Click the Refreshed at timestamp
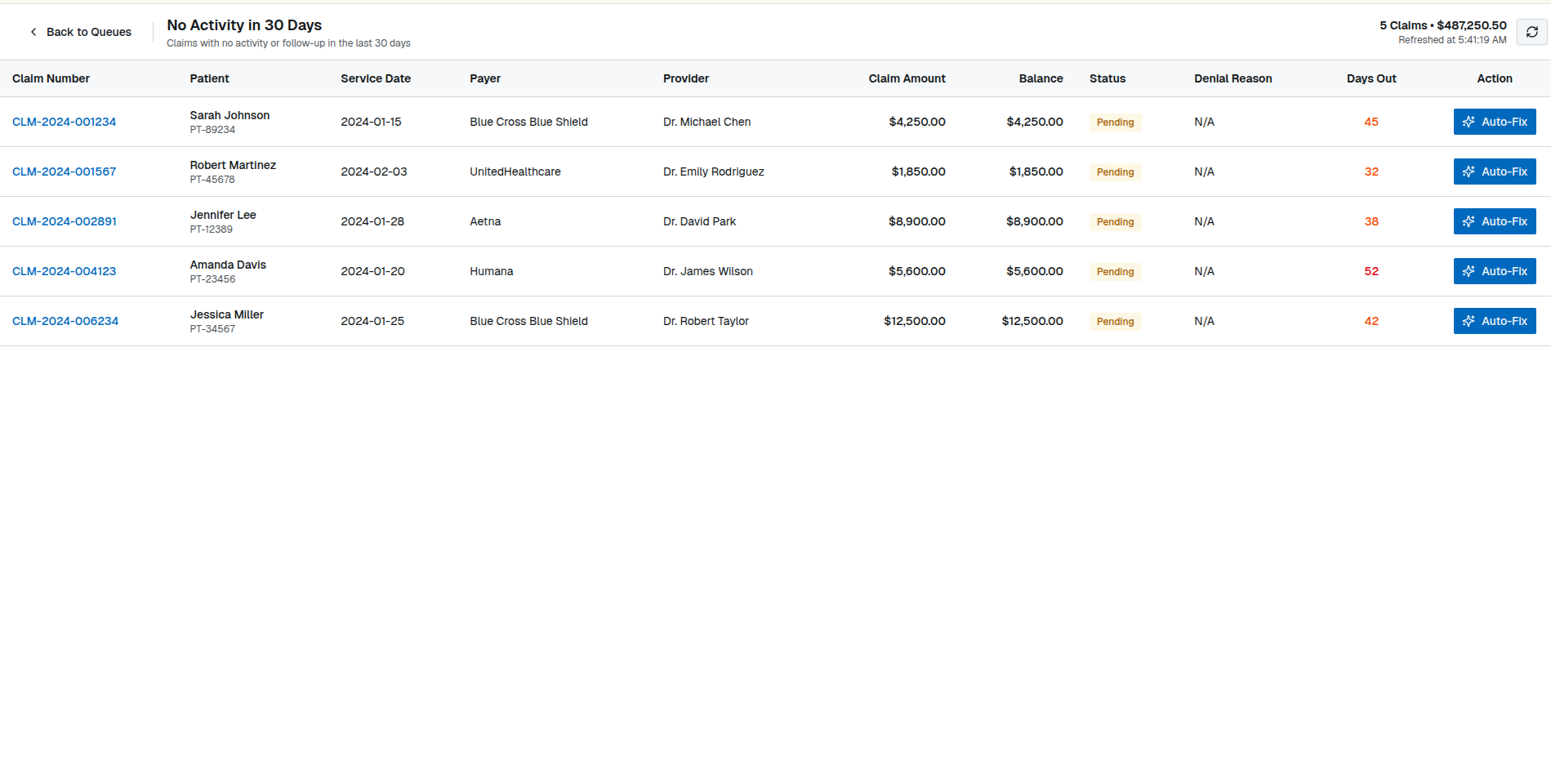The height and width of the screenshot is (784, 1551). [x=1452, y=40]
